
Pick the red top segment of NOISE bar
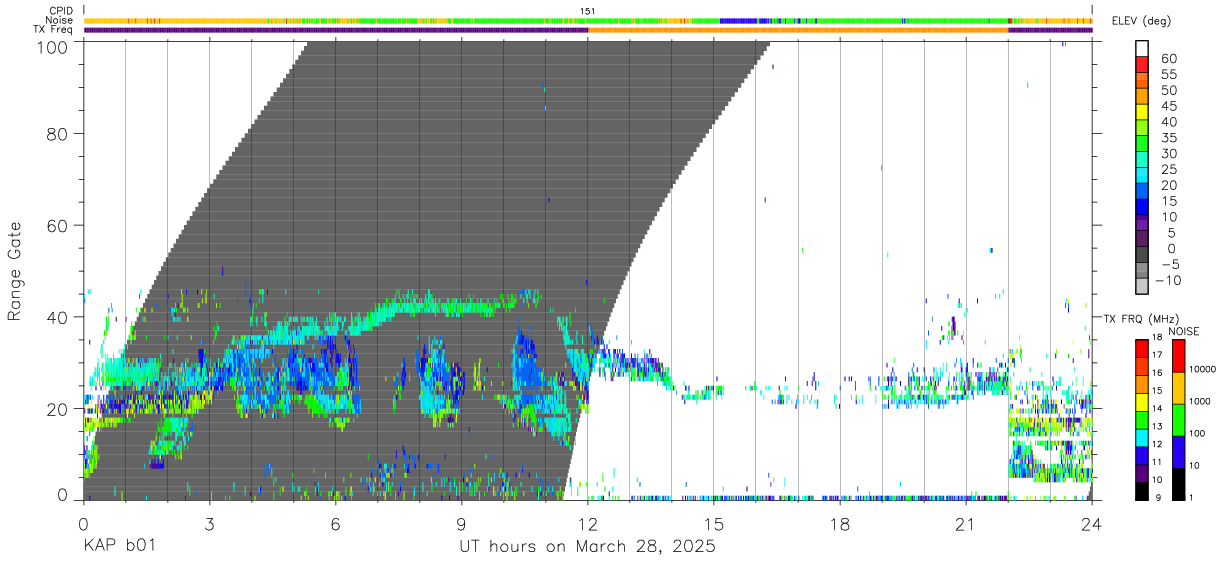click(1178, 356)
